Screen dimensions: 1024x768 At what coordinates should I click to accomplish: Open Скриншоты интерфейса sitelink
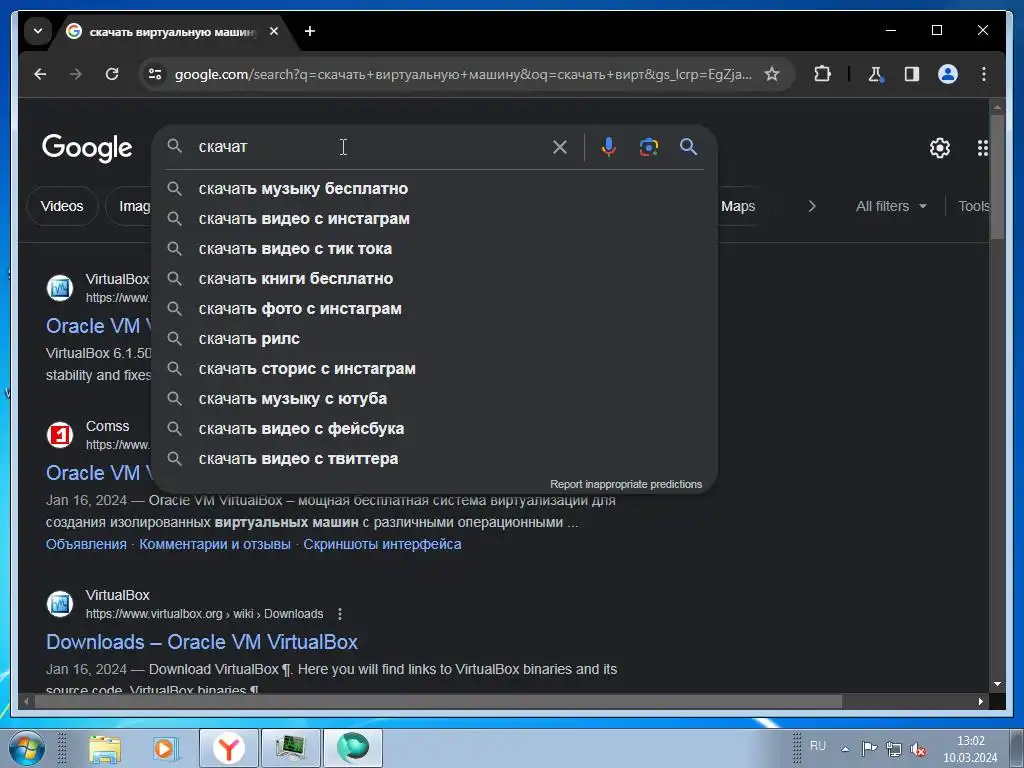[382, 544]
